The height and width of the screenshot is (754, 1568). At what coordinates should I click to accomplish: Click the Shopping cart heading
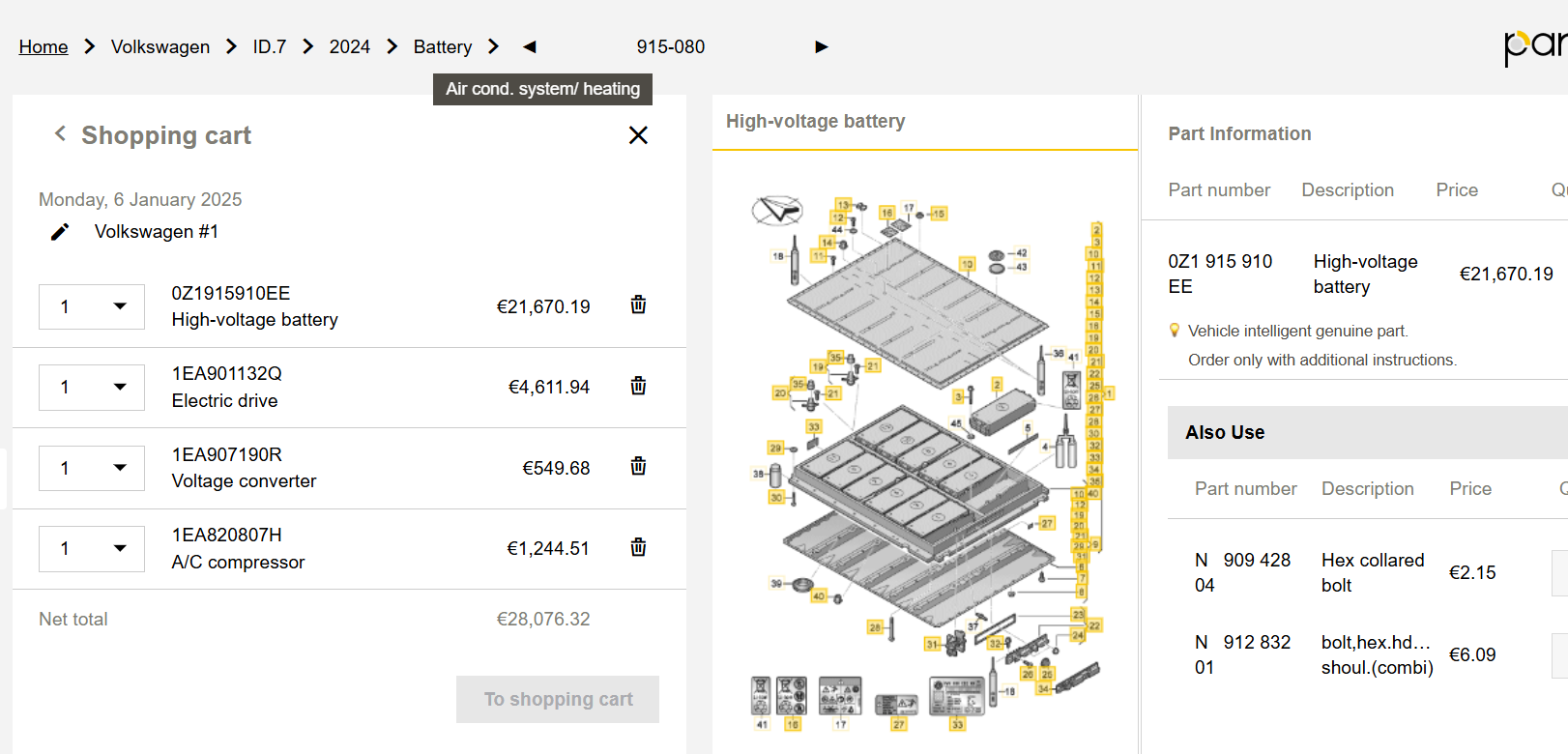[x=166, y=135]
